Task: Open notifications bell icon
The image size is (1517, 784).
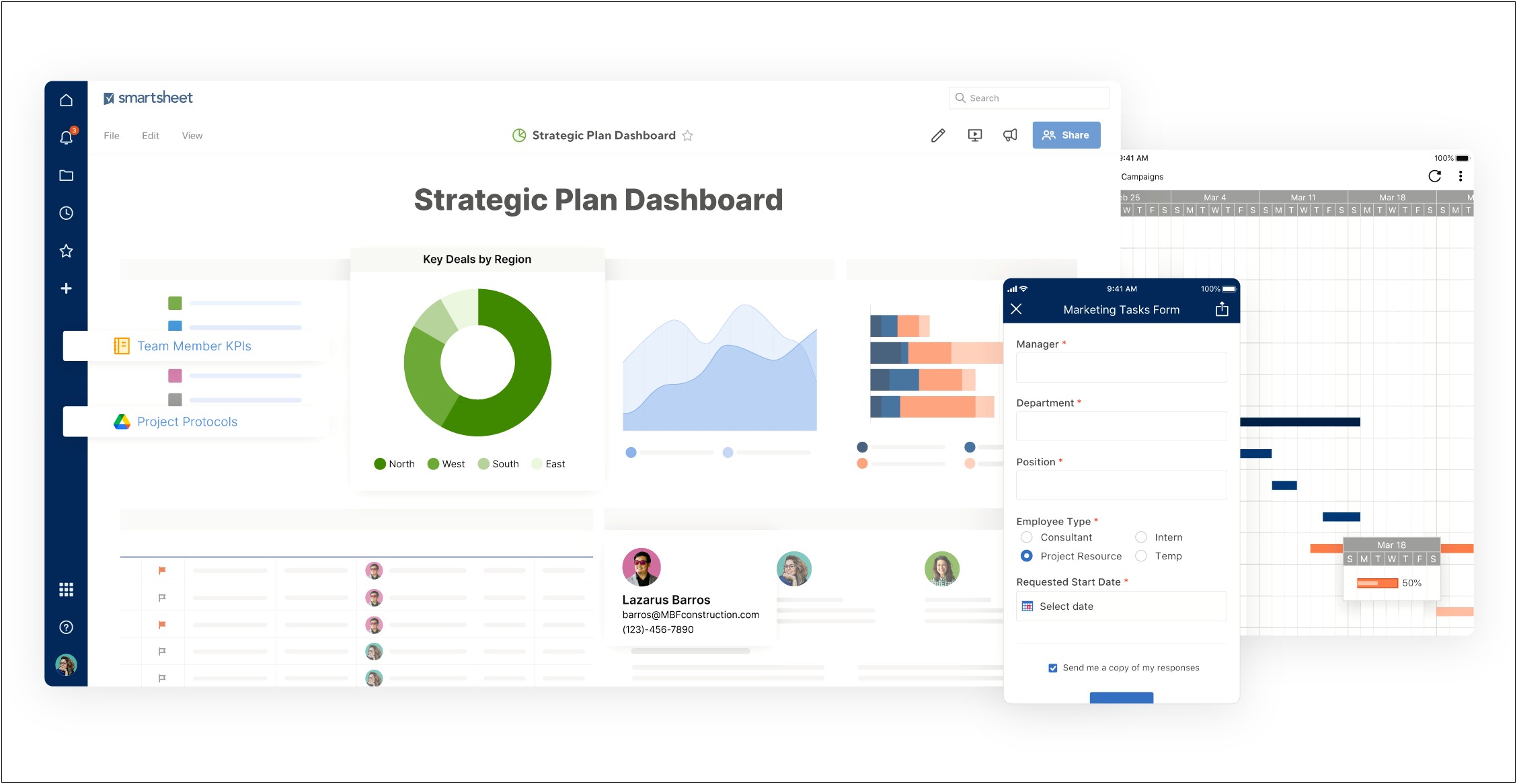Action: point(65,135)
